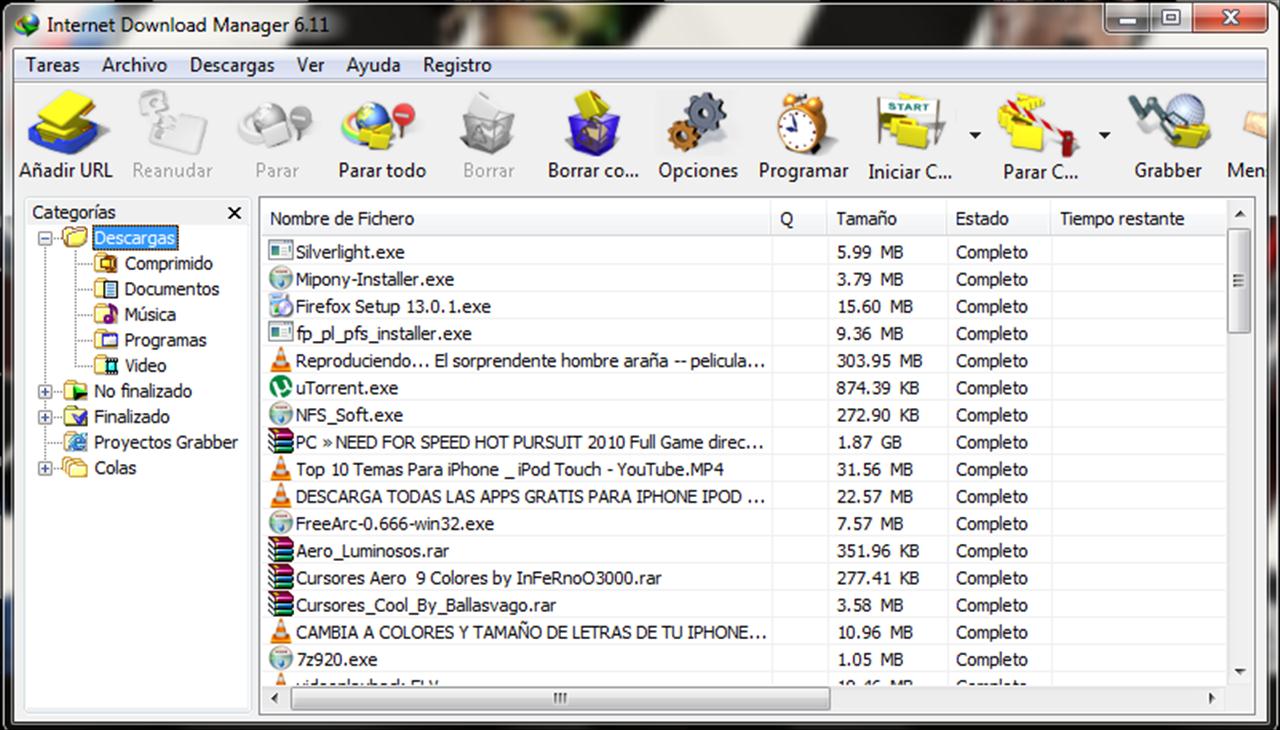
Task: Open Proyectos Grabber in the tree
Action: coord(166,442)
